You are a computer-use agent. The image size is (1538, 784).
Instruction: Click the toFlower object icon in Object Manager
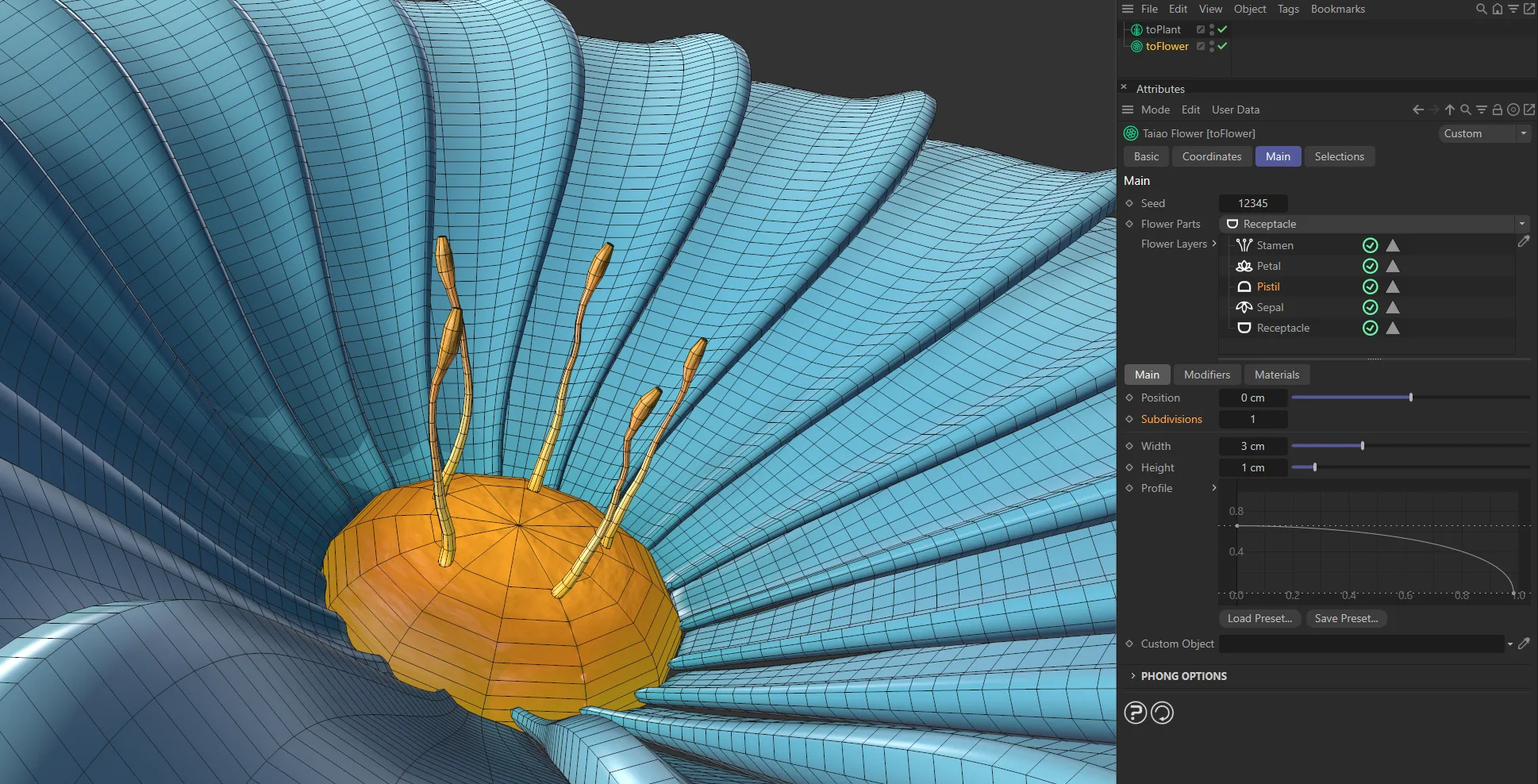1135,46
